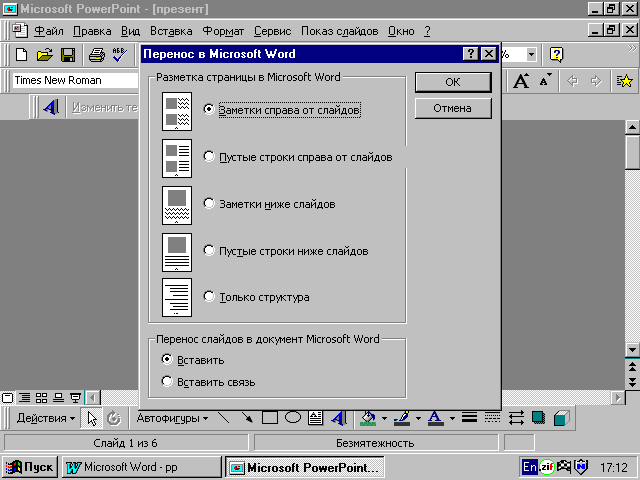The height and width of the screenshot is (480, 640).
Task: Click OK in the dialog
Action: [453, 82]
